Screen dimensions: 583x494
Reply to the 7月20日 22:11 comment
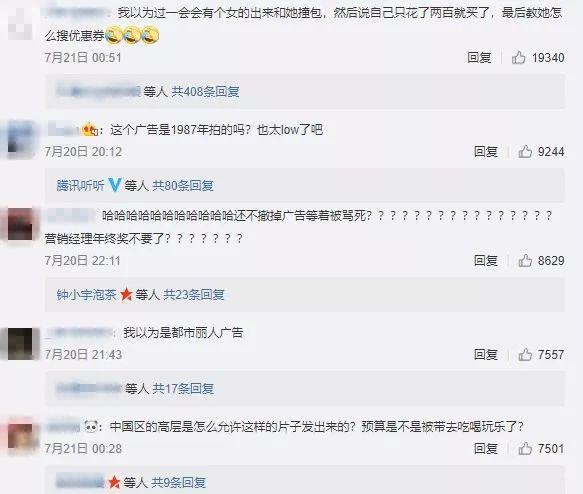[486, 261]
